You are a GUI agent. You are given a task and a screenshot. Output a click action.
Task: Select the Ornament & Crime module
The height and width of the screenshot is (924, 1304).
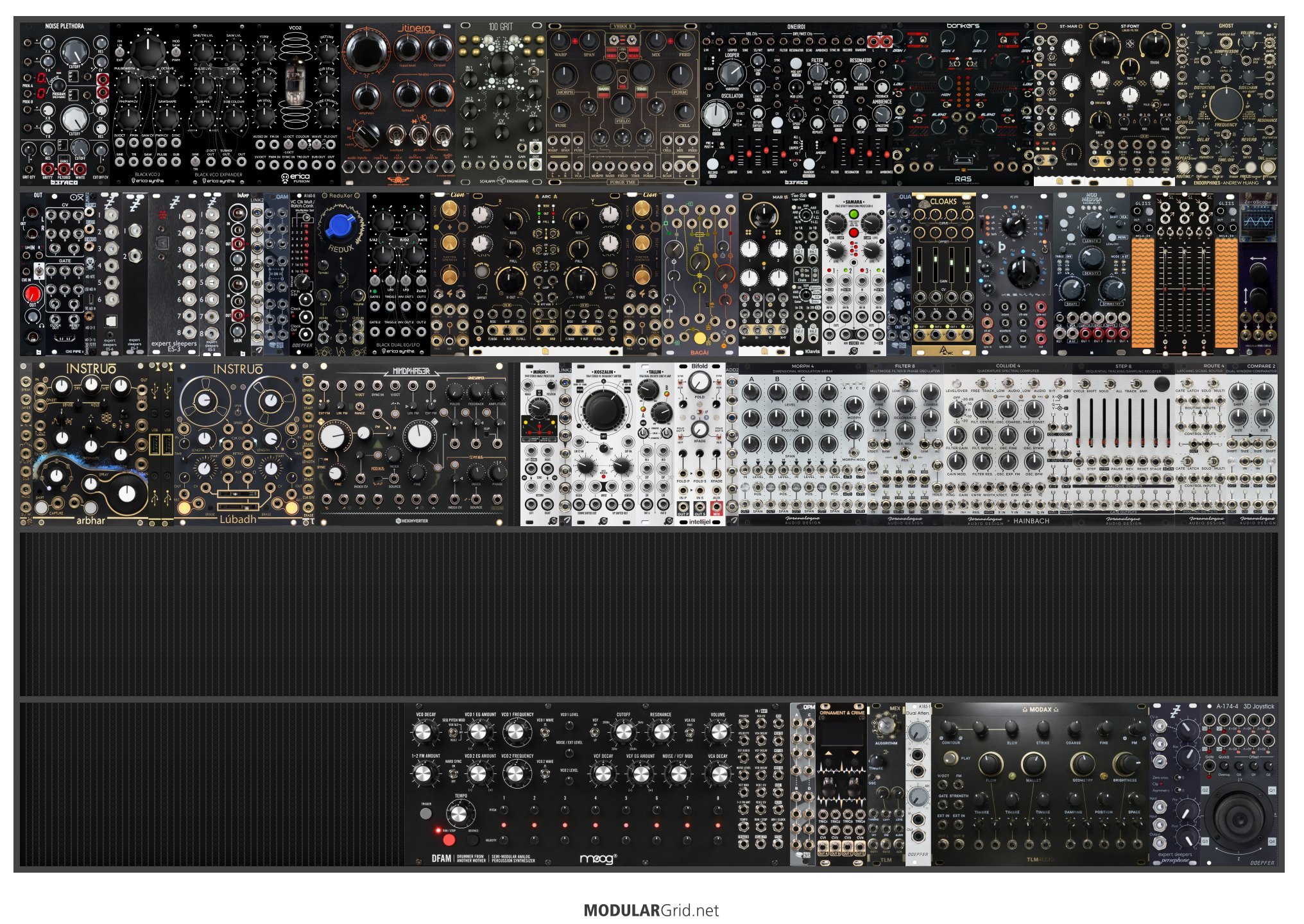pos(841,784)
